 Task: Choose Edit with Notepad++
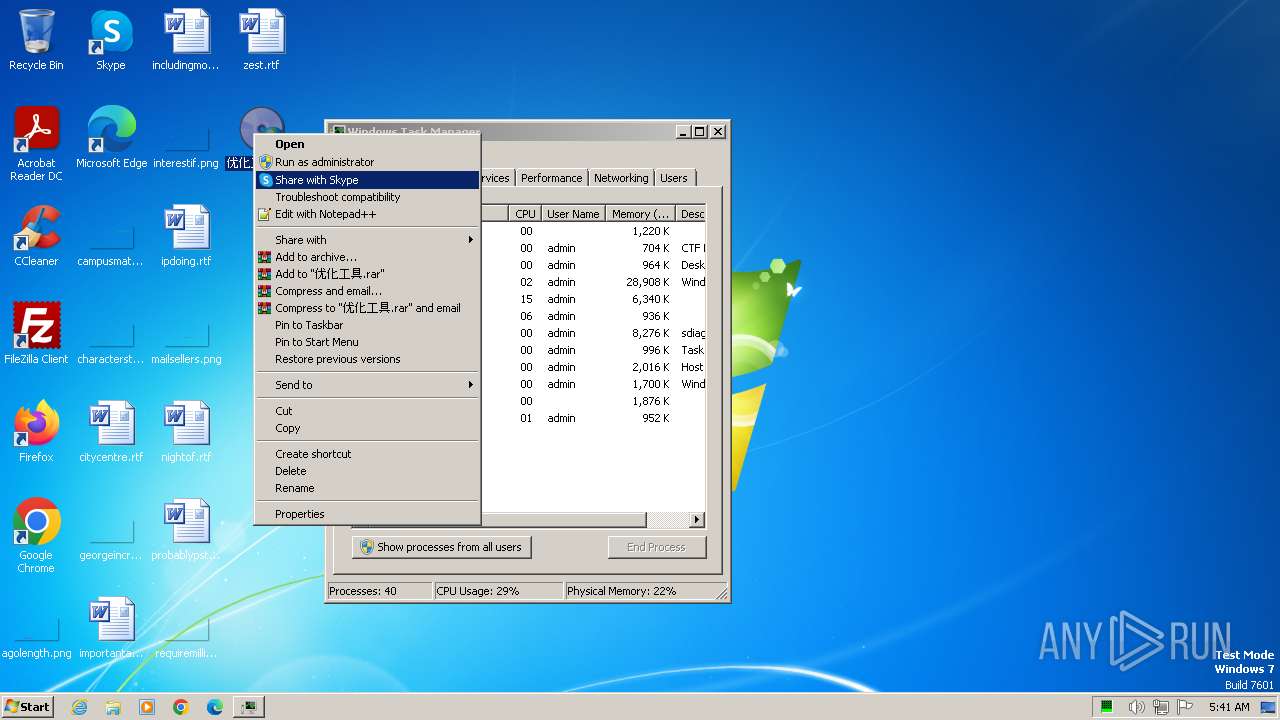click(368, 214)
